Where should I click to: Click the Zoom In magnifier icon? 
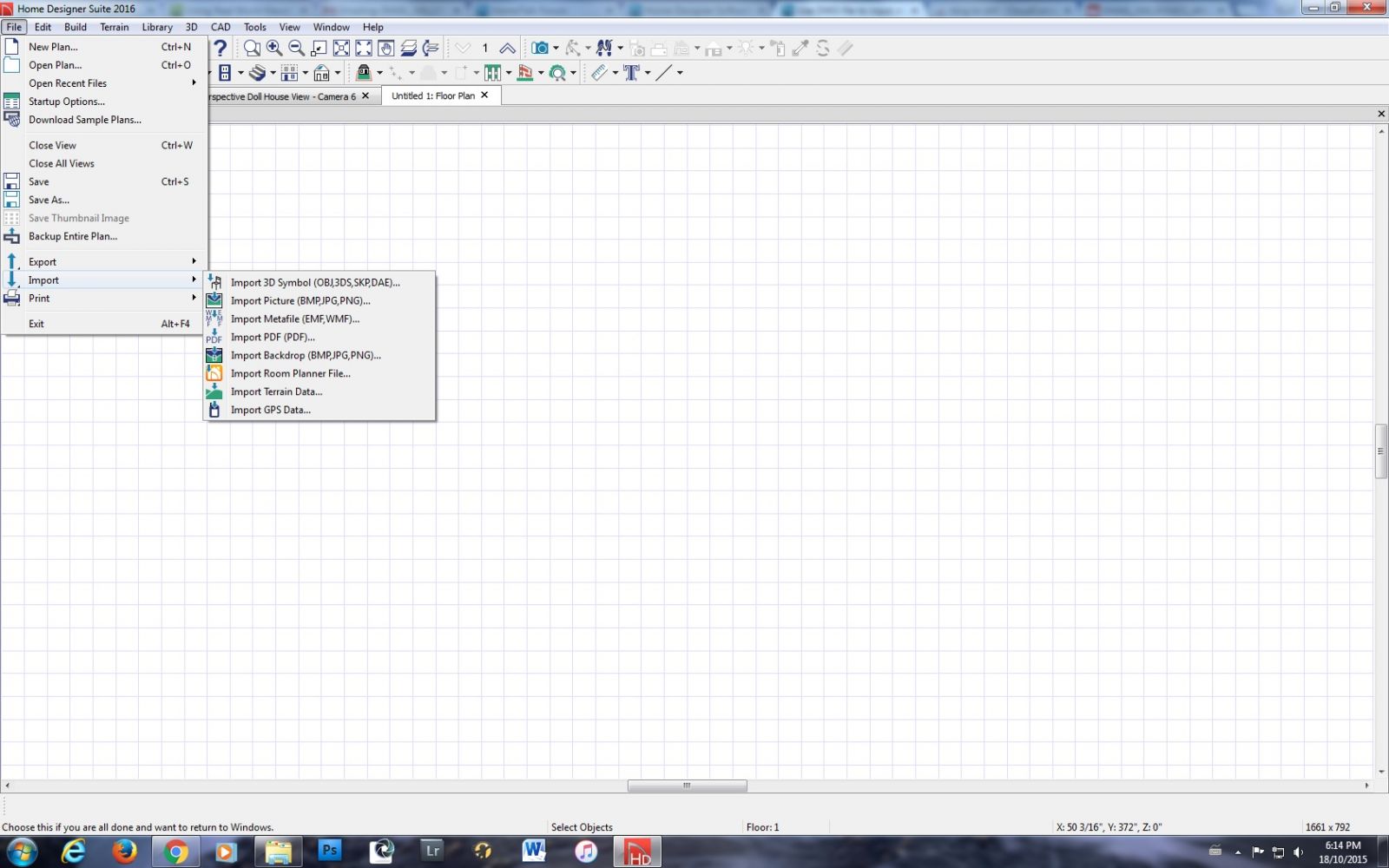[274, 48]
